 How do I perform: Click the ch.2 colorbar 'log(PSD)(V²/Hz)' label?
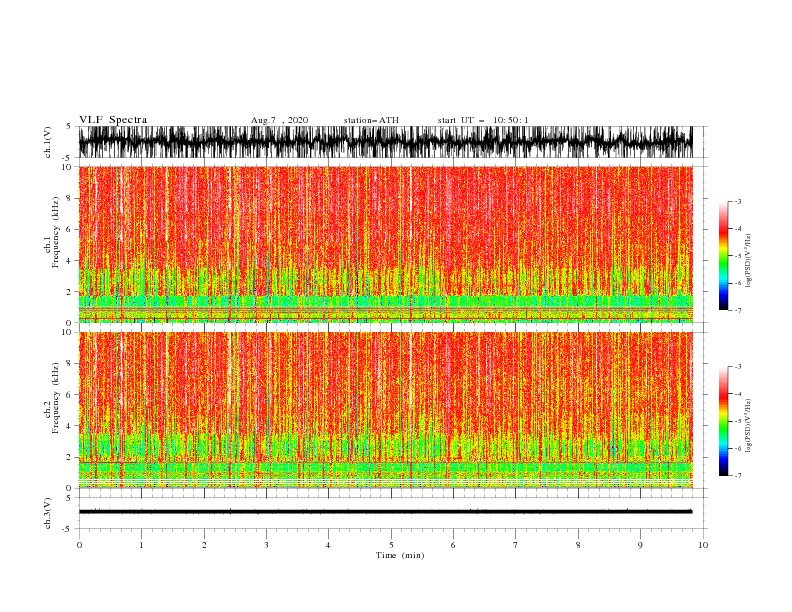coord(748,425)
